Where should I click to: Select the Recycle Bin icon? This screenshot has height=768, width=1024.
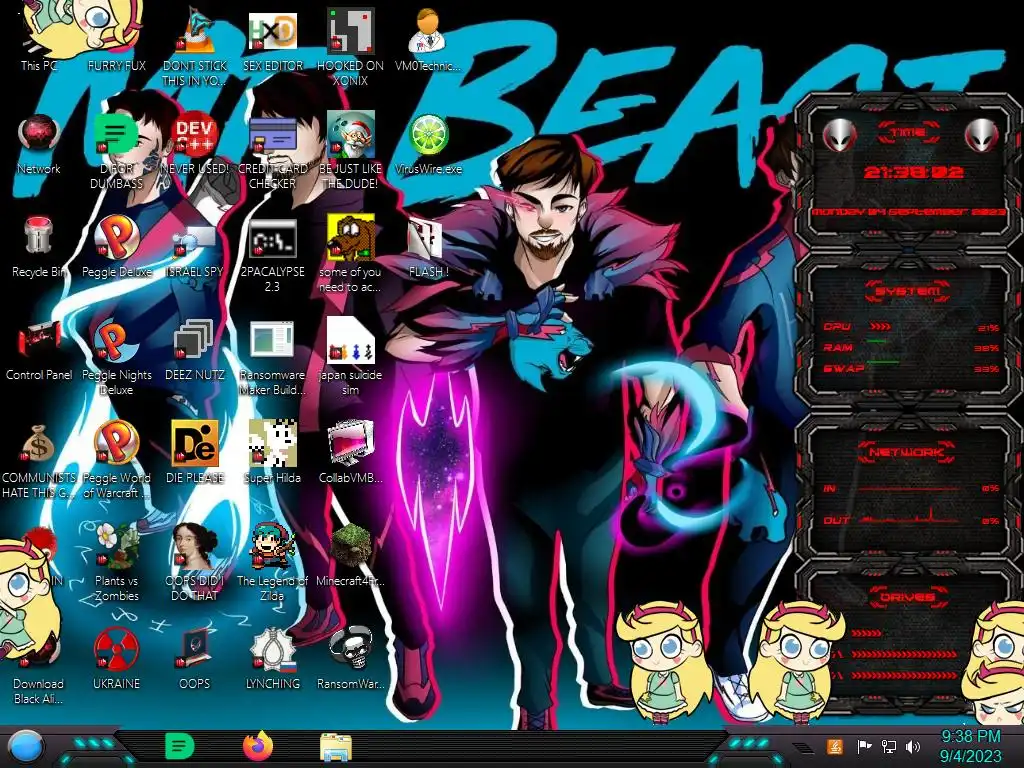pos(39,247)
